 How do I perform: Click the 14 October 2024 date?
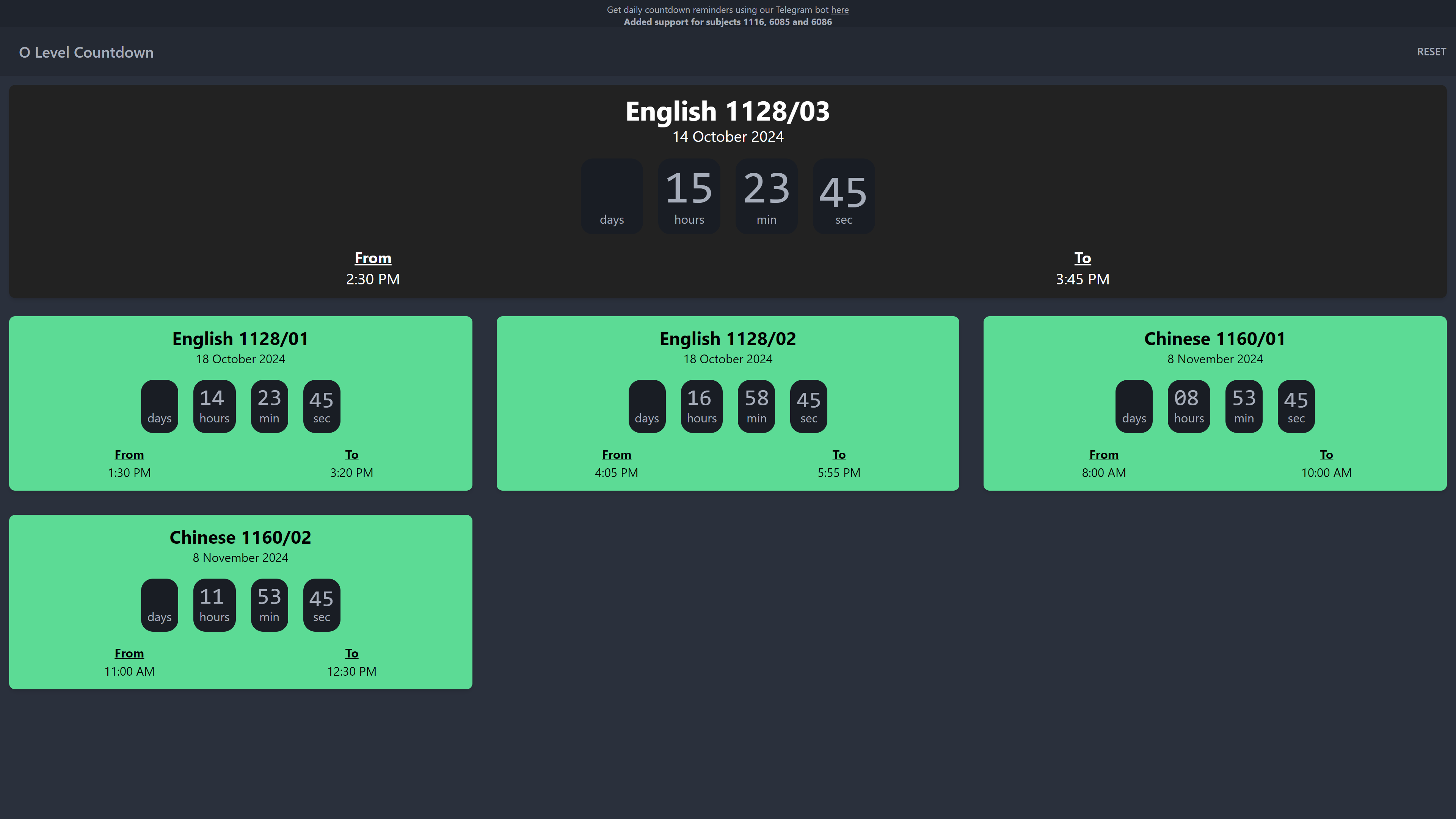[728, 137]
